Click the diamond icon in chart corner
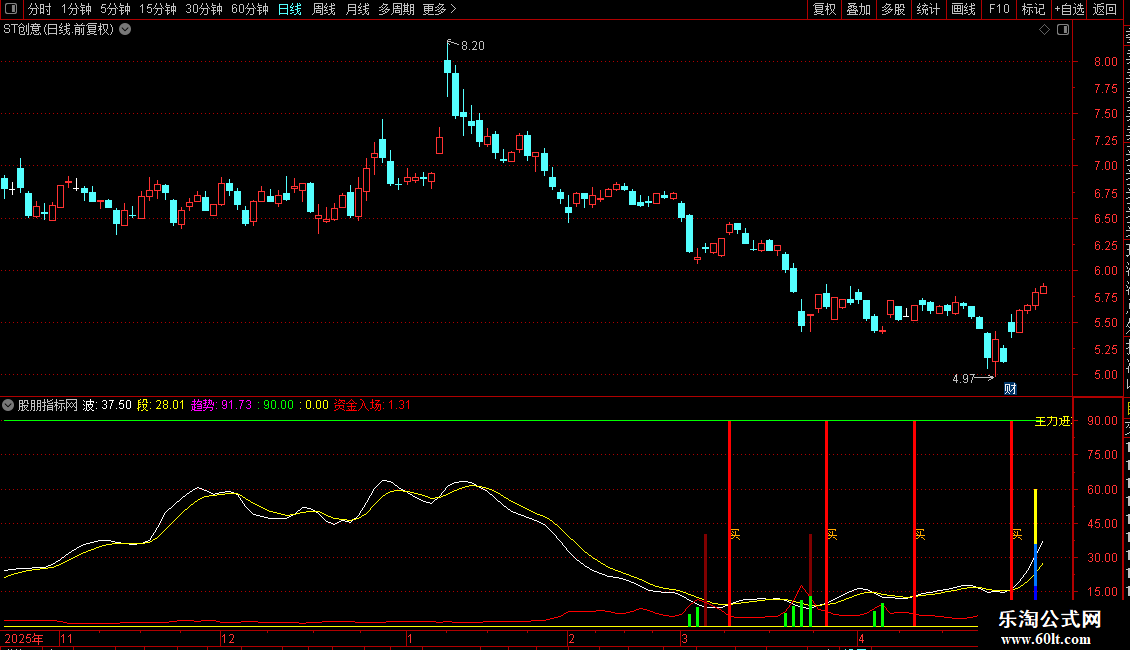Screen dimensions: 1130x650 coord(1044,30)
